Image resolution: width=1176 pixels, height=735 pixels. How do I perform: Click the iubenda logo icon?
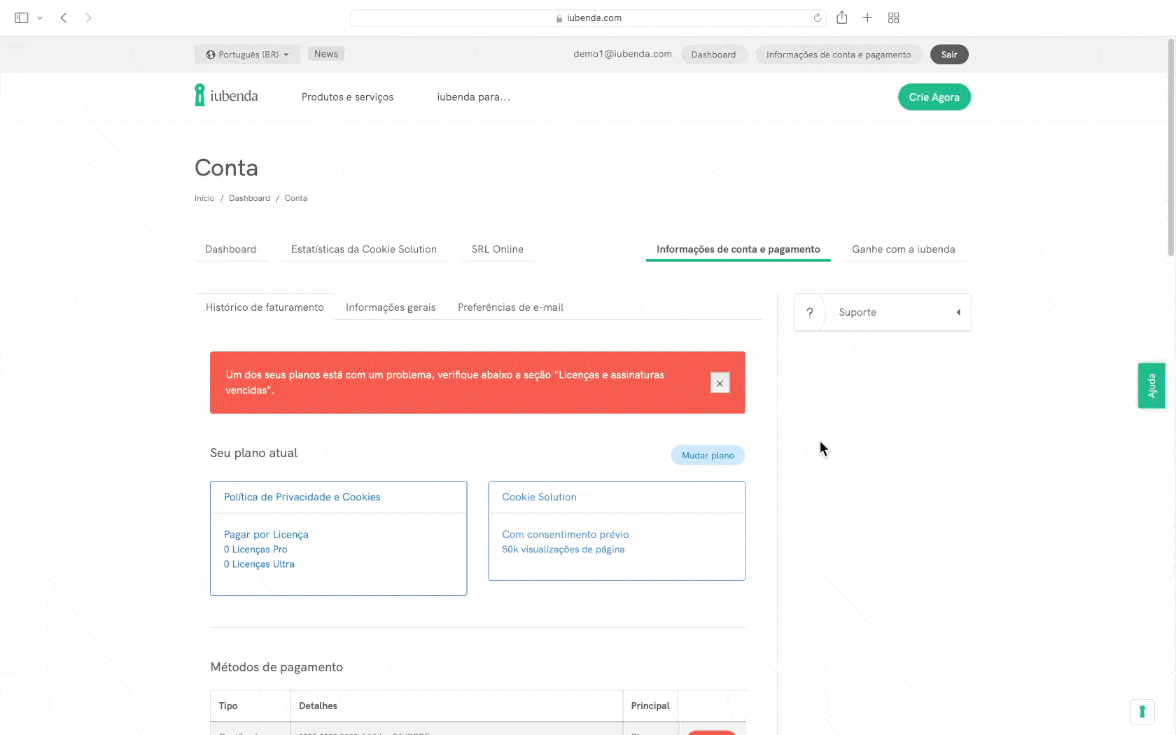pos(200,96)
